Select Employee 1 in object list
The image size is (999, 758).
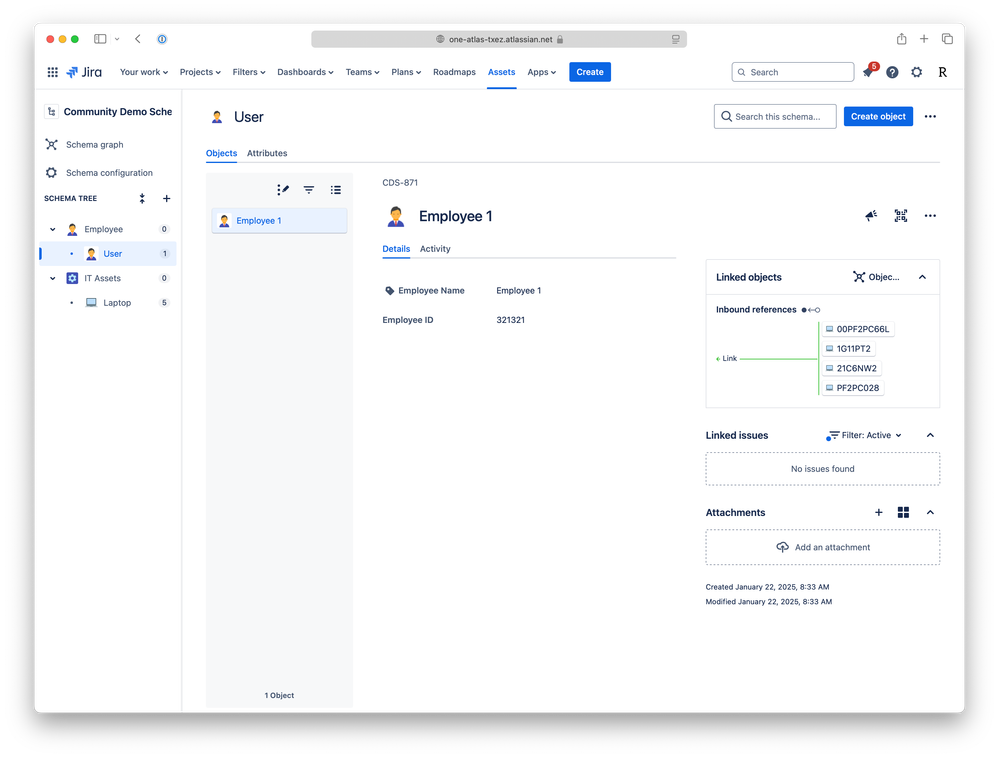click(279, 221)
